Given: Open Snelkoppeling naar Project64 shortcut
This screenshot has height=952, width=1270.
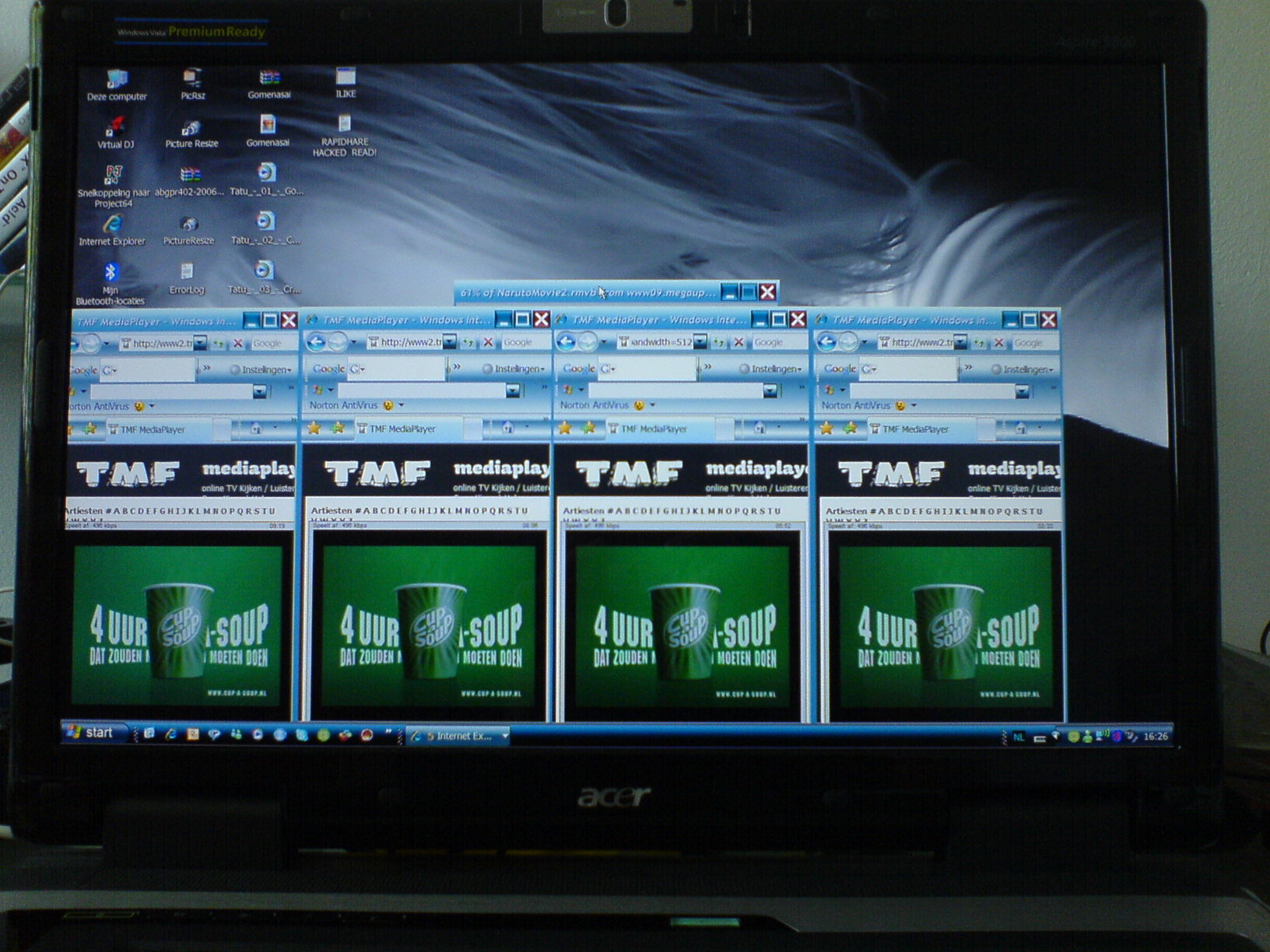Looking at the screenshot, I should [x=114, y=187].
